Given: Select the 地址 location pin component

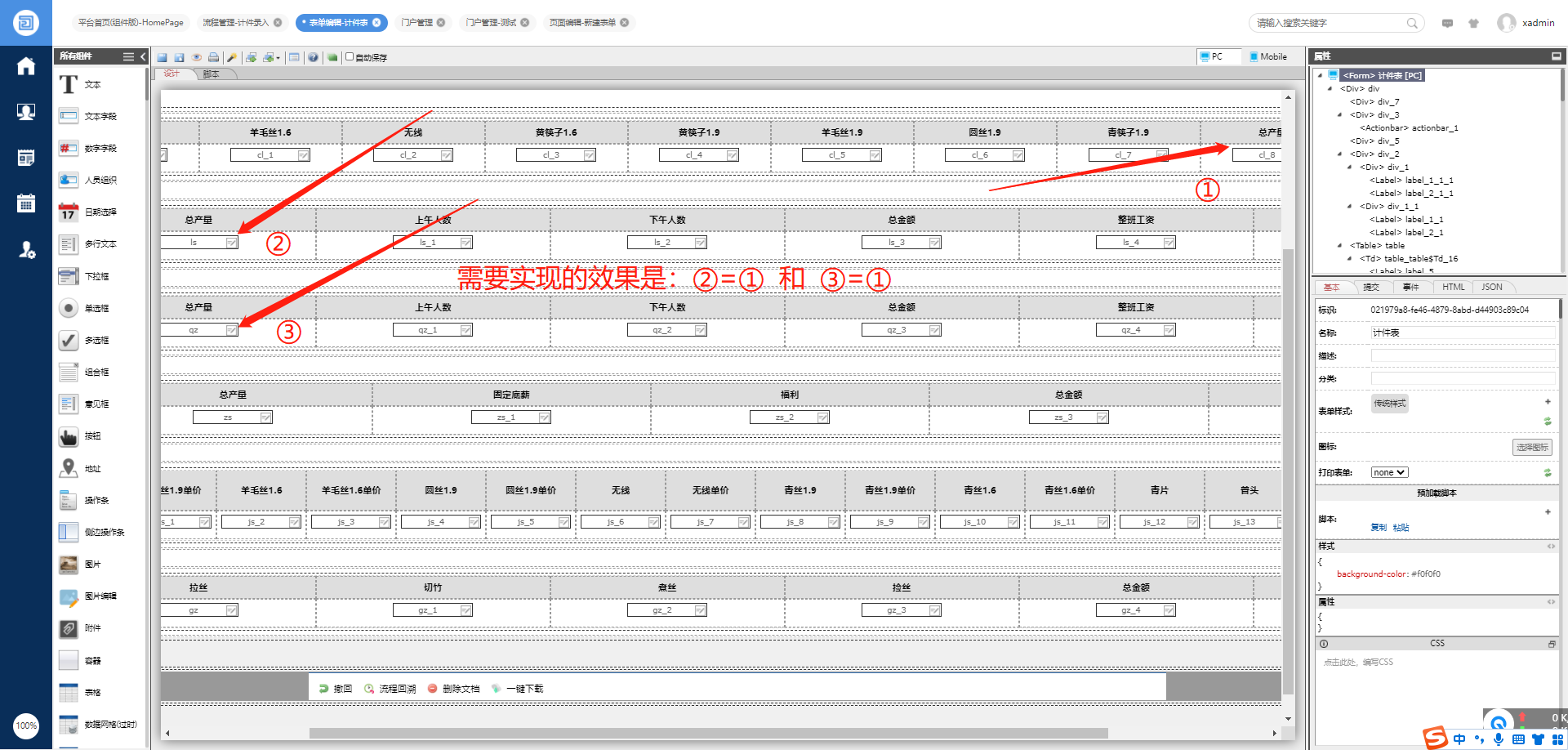Looking at the screenshot, I should point(69,468).
